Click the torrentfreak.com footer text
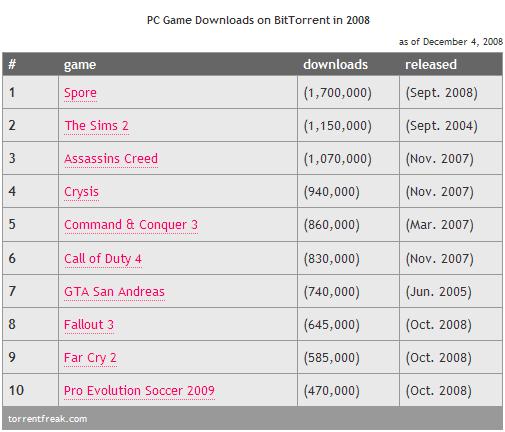 tap(47, 419)
